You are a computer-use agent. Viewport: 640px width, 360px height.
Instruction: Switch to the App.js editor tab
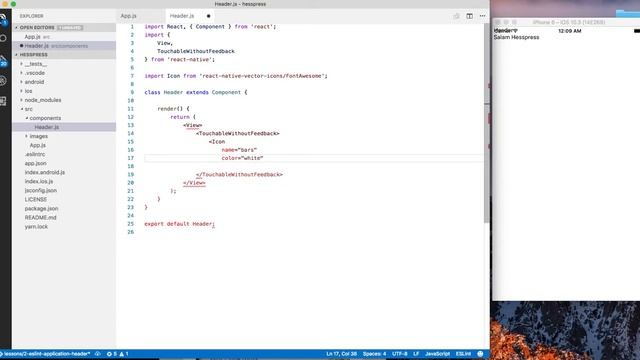[129, 16]
